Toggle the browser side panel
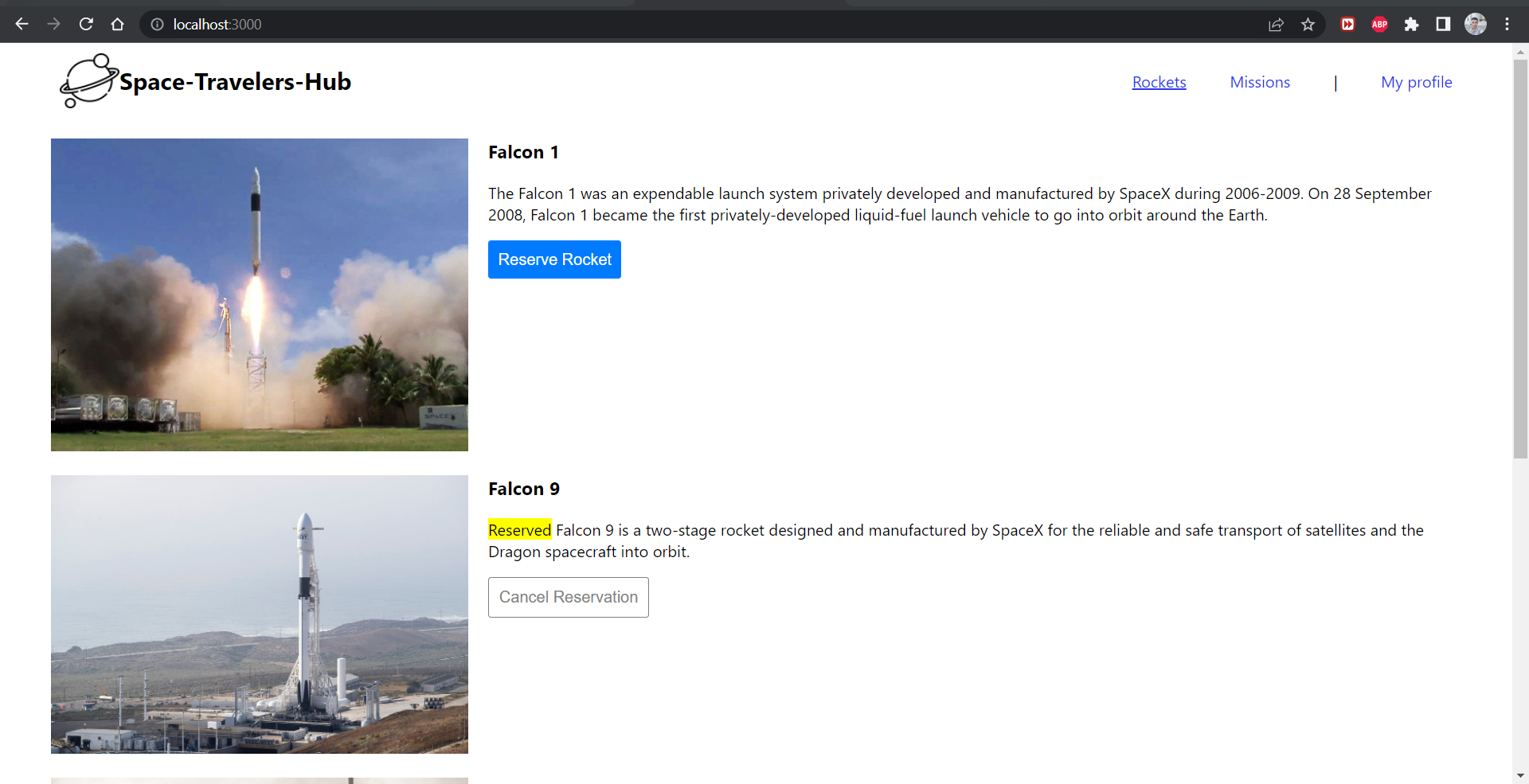This screenshot has height=784, width=1529. (x=1443, y=25)
